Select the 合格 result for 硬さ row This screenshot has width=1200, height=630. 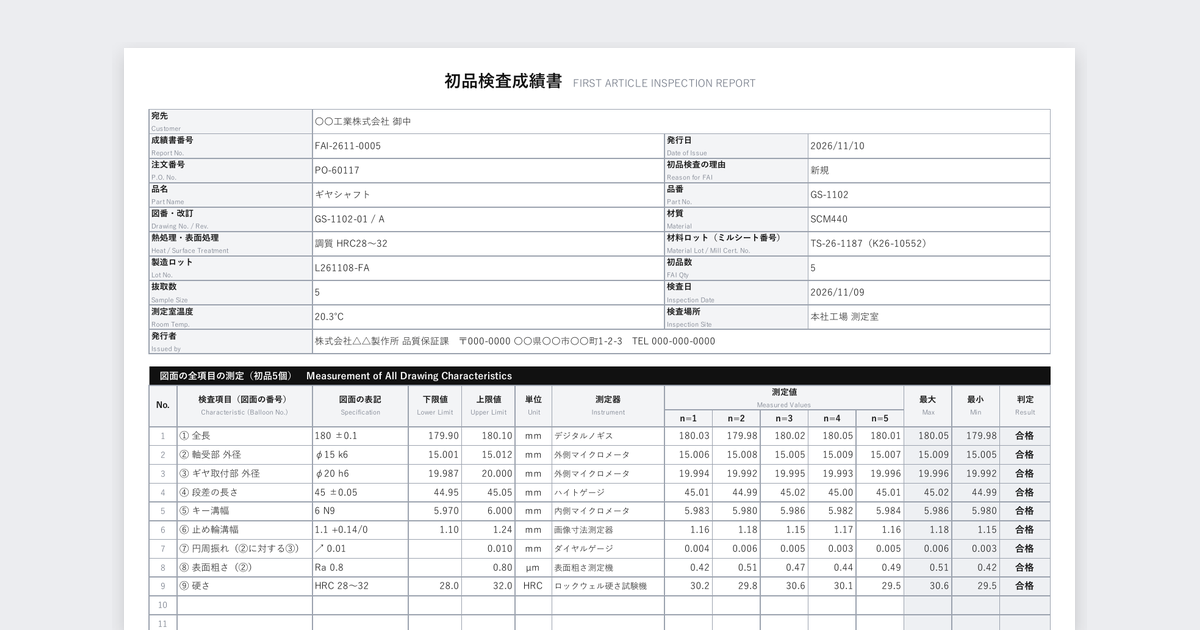[x=1025, y=586]
